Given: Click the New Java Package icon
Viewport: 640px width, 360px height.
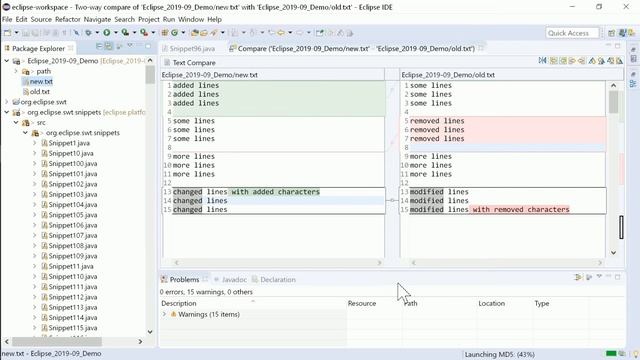Looking at the screenshot, I should click(165, 33).
